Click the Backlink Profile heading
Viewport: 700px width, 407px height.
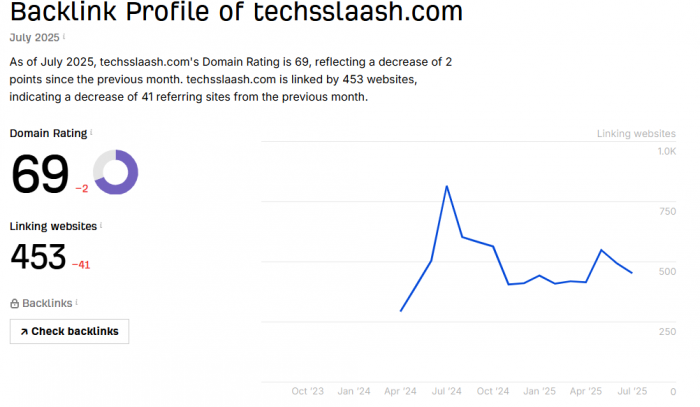236,11
